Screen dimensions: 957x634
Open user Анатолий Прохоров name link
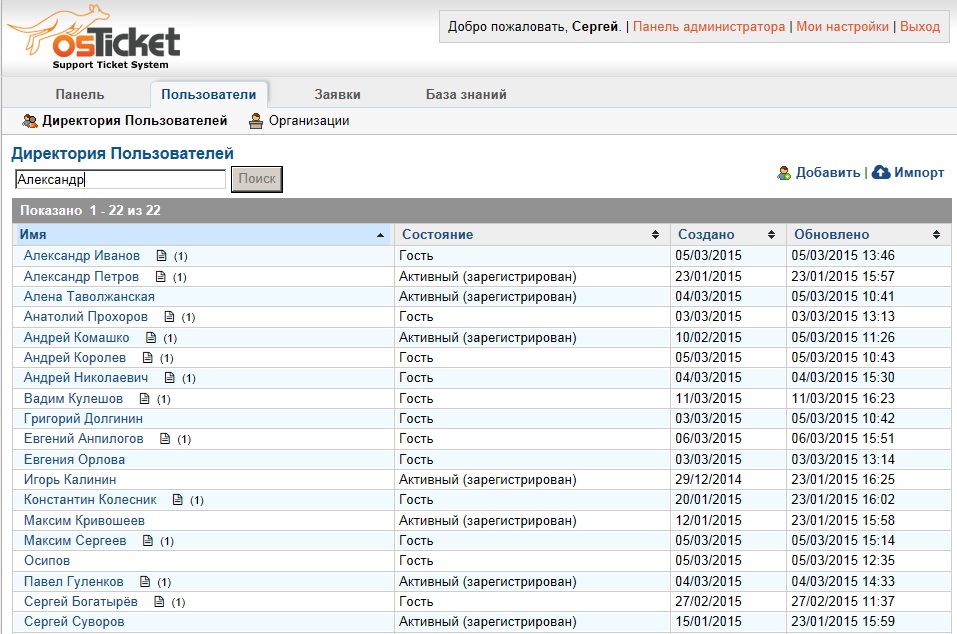85,317
